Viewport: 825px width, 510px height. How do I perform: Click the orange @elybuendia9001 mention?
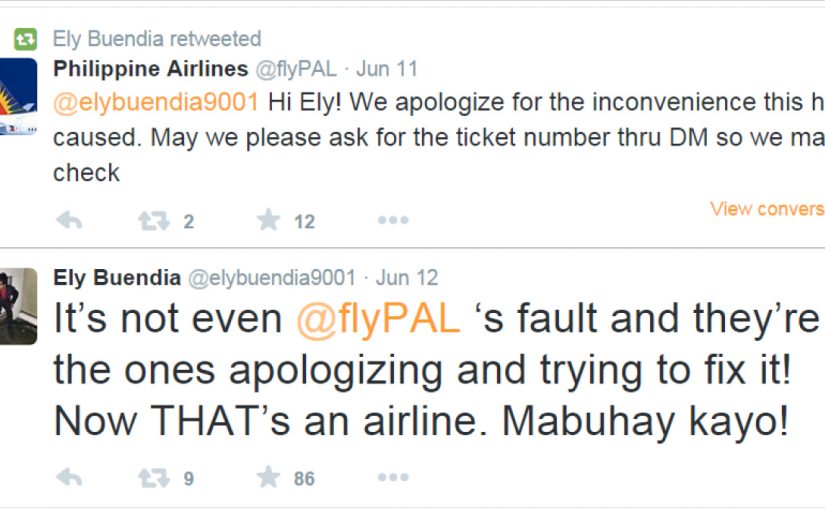(x=156, y=103)
